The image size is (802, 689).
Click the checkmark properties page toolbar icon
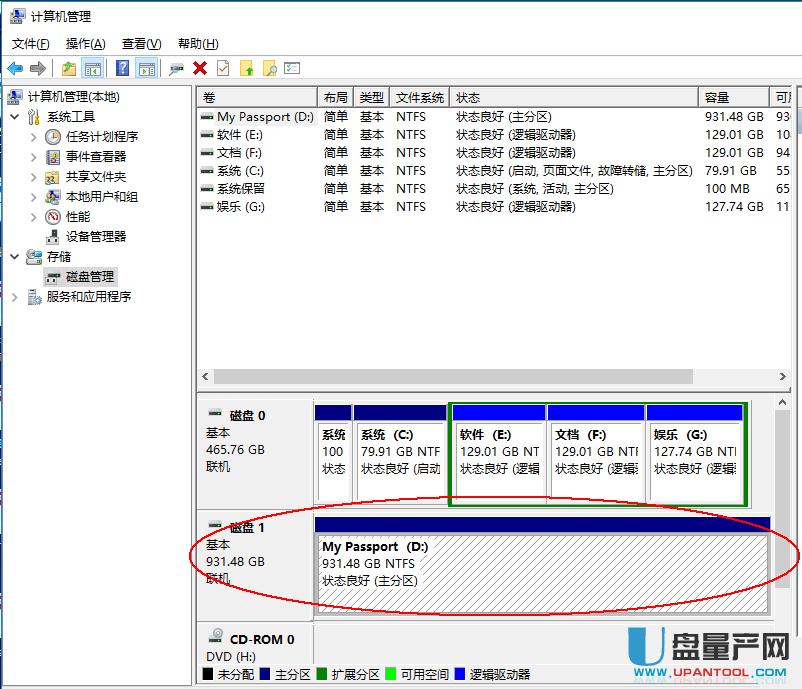223,68
